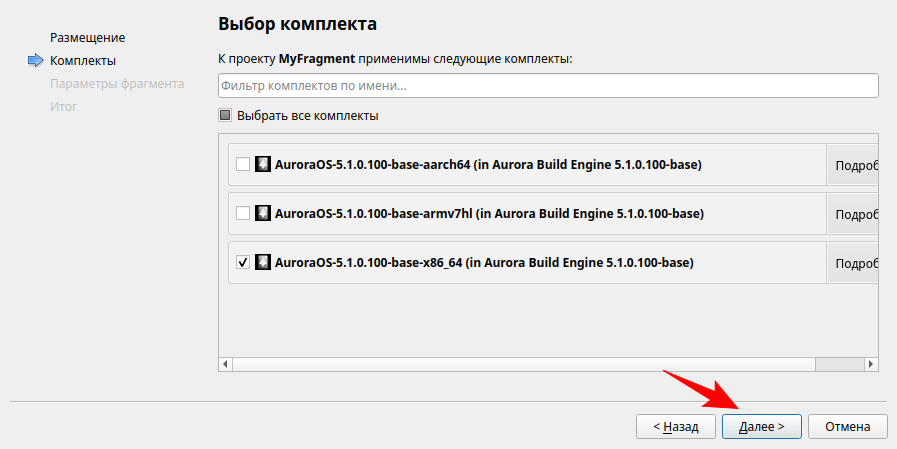Image resolution: width=897 pixels, height=449 pixels.
Task: Cancel the wizard with 'Отмена'
Action: pyautogui.click(x=847, y=426)
